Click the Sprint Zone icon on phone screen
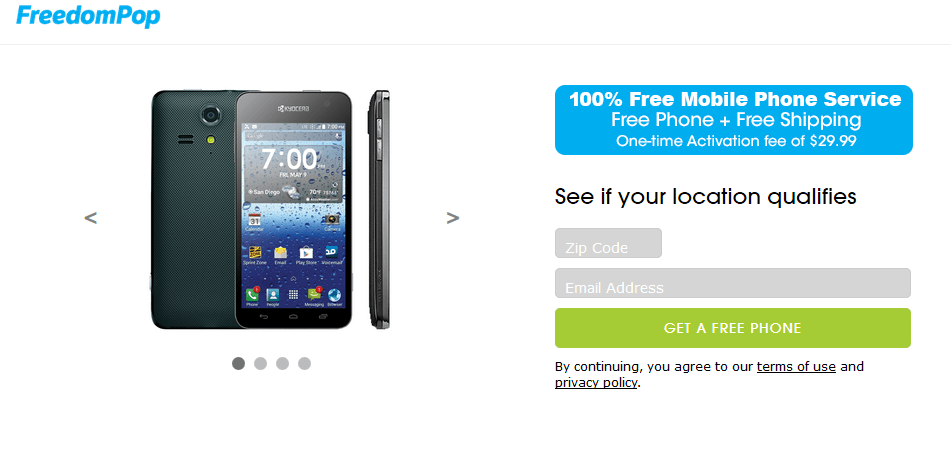Screen dimensions: 951x457 click(x=255, y=253)
